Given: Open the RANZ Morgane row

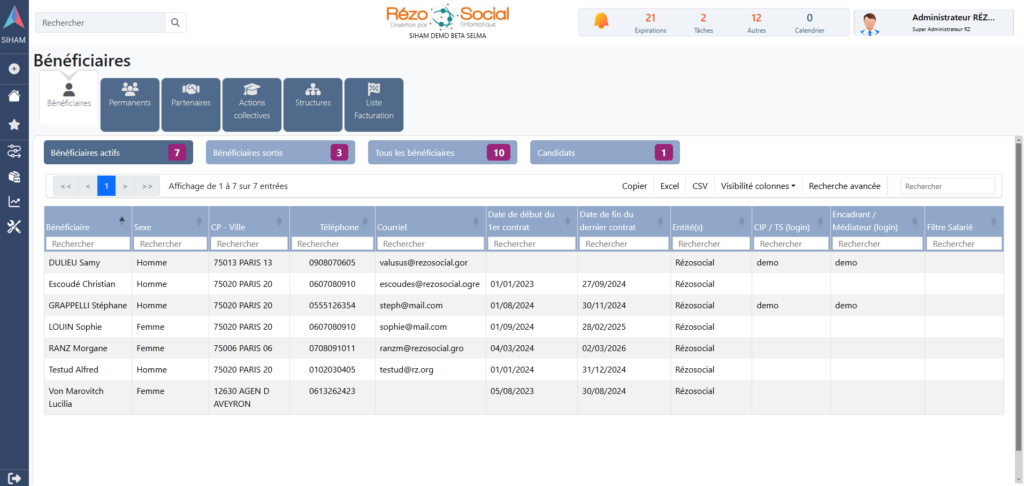Looking at the screenshot, I should (524, 348).
